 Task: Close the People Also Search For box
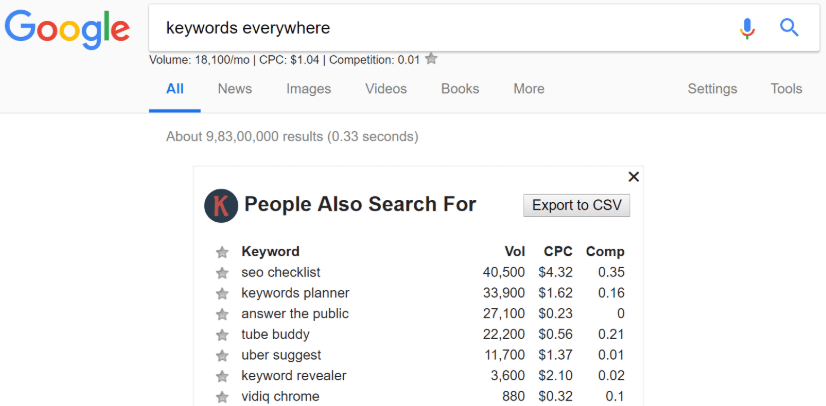(634, 177)
